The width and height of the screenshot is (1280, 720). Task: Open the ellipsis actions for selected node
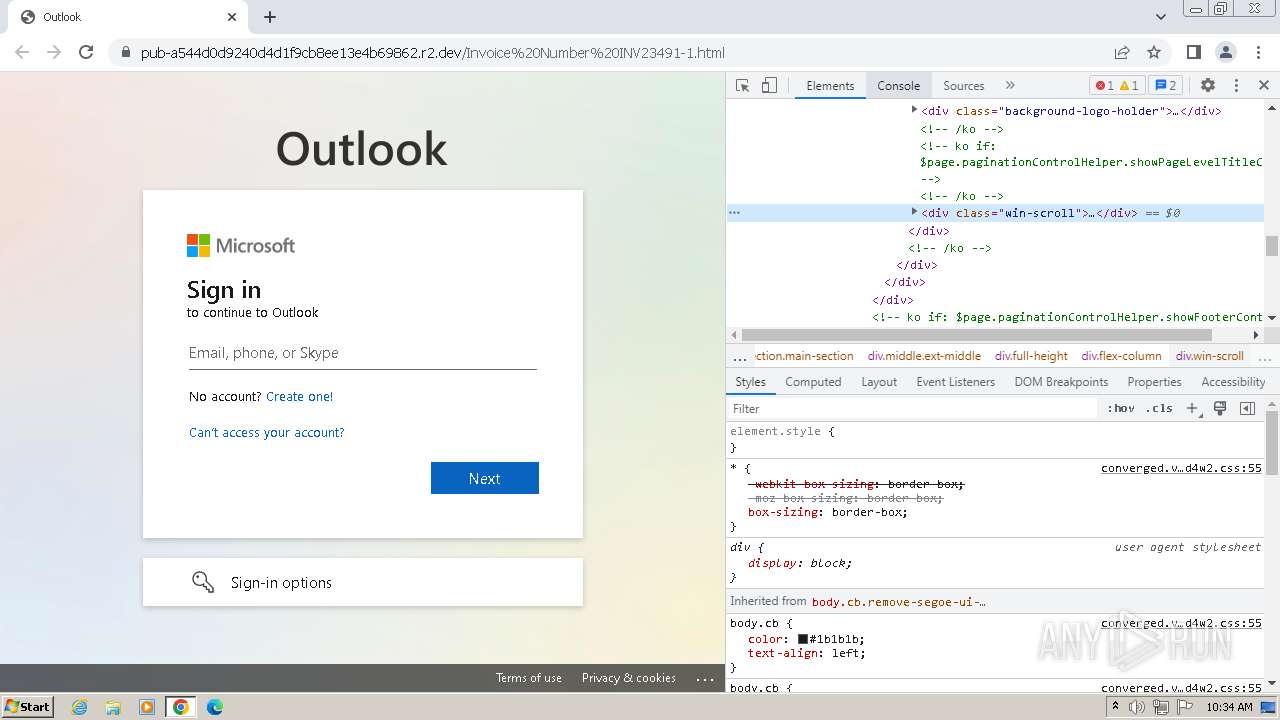tap(734, 213)
